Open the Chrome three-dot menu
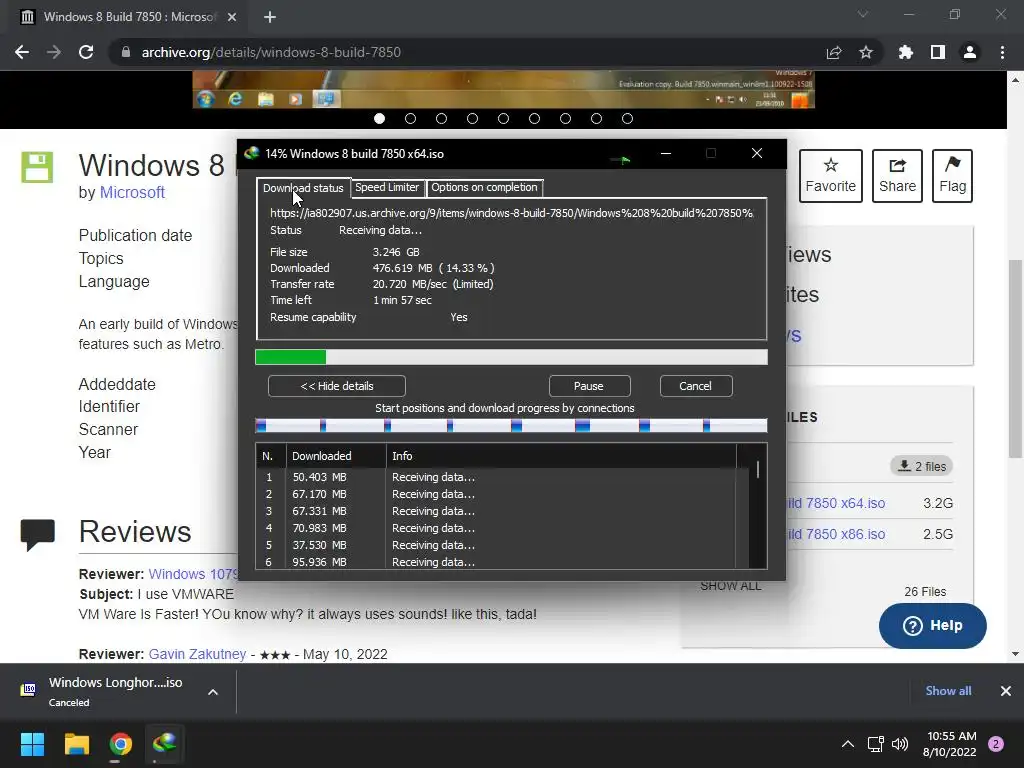1024x768 pixels. pos(1002,52)
